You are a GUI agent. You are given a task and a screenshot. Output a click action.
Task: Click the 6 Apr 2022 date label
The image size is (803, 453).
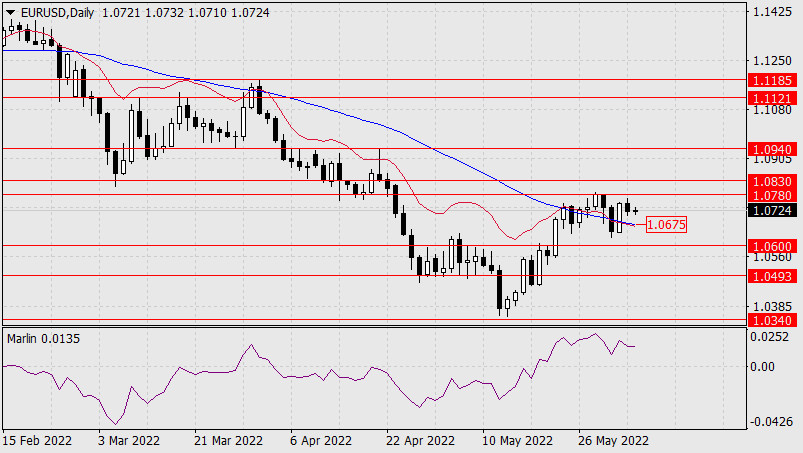coord(321,440)
